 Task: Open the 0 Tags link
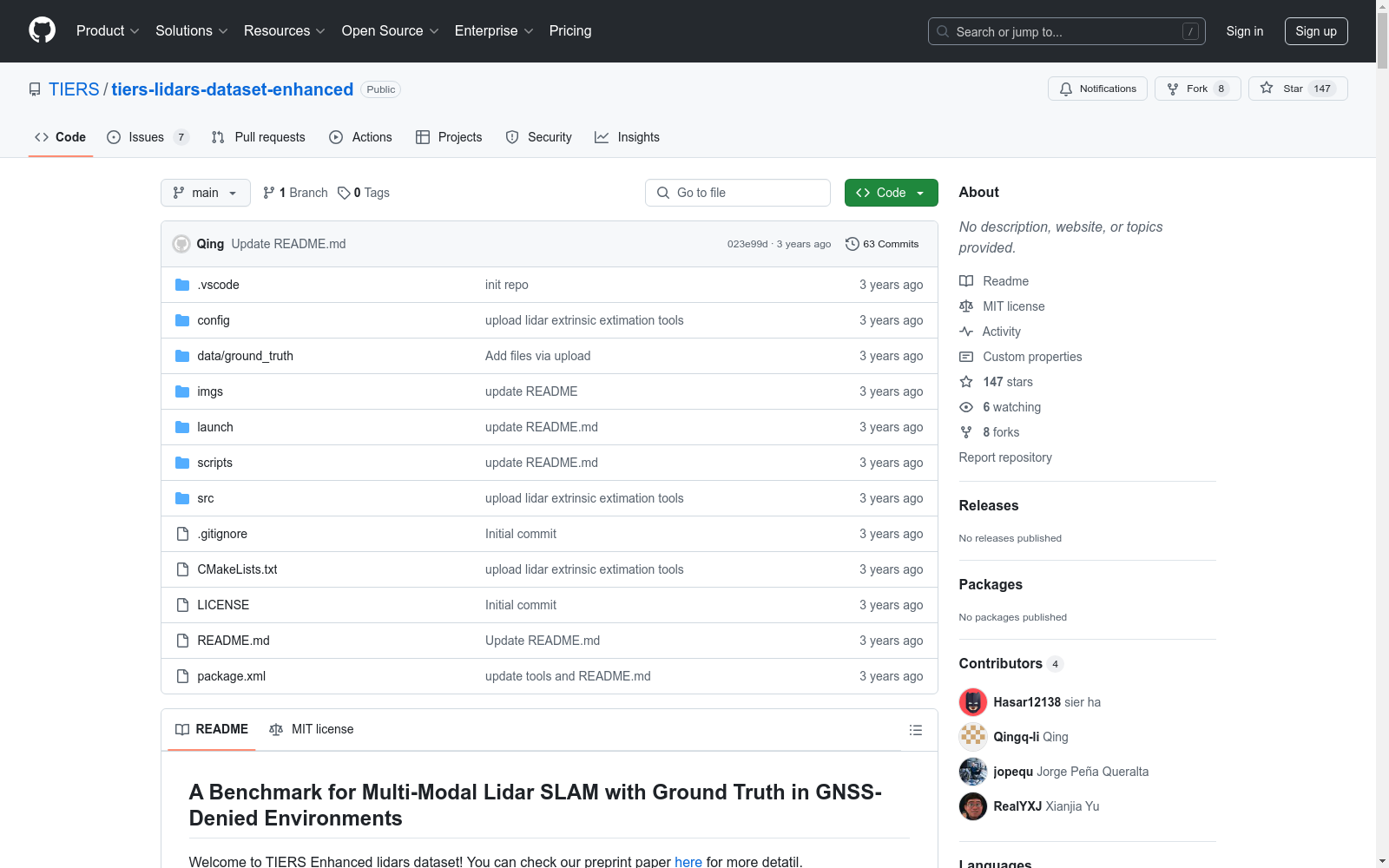click(364, 193)
